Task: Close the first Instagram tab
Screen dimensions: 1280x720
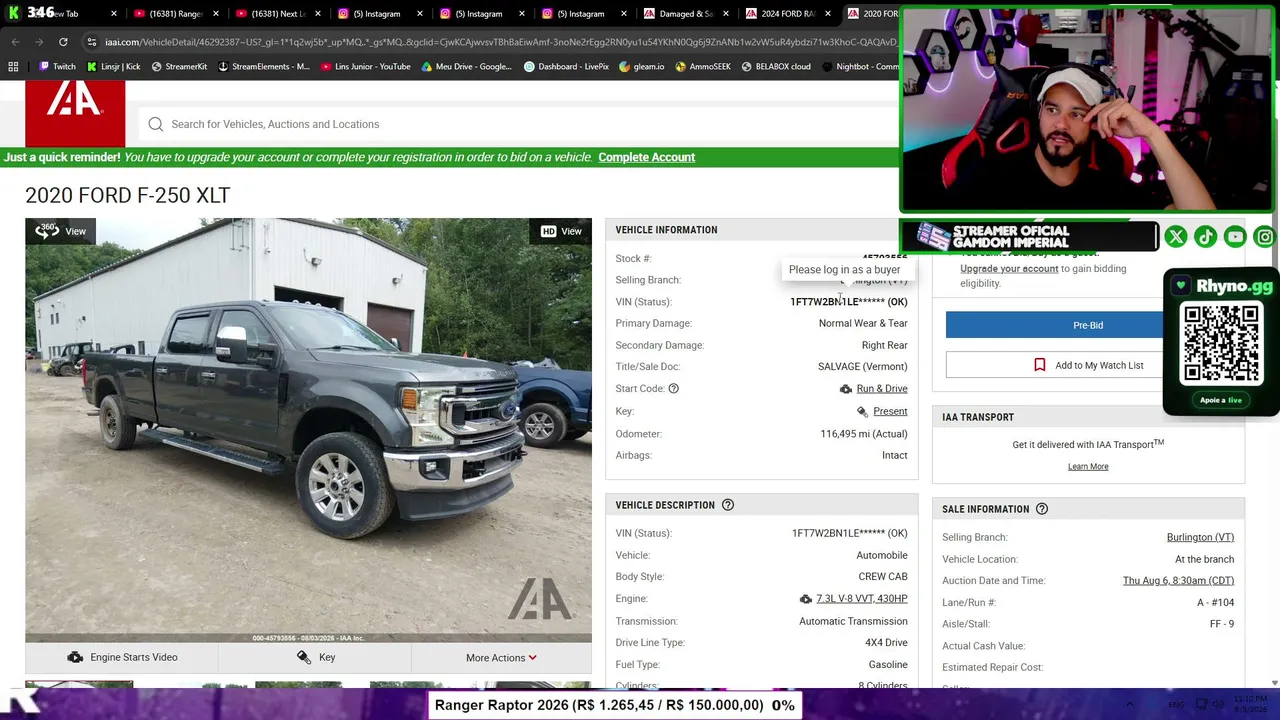Action: 421,14
